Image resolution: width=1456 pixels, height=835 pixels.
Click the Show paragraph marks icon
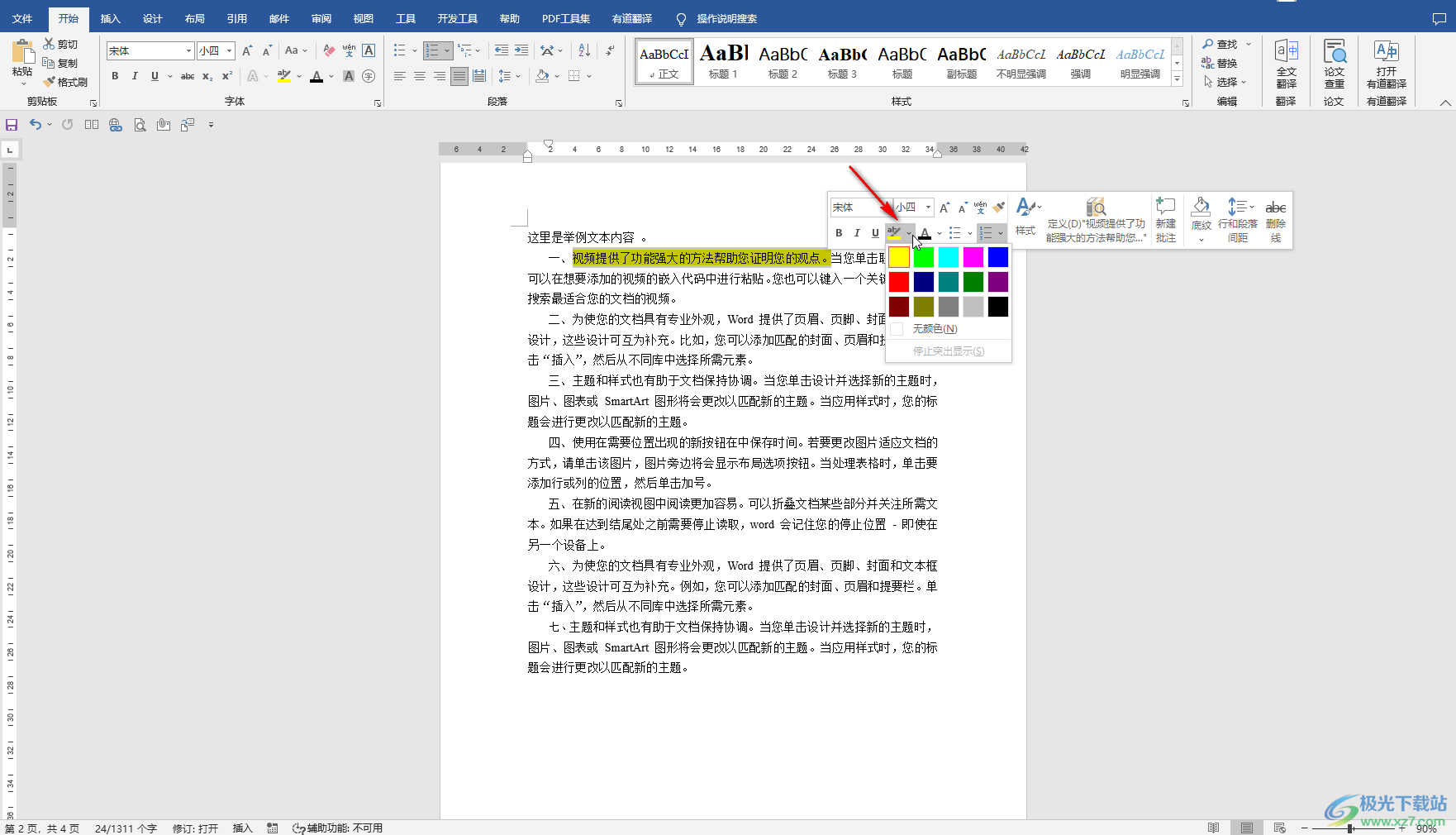pyautogui.click(x=610, y=50)
